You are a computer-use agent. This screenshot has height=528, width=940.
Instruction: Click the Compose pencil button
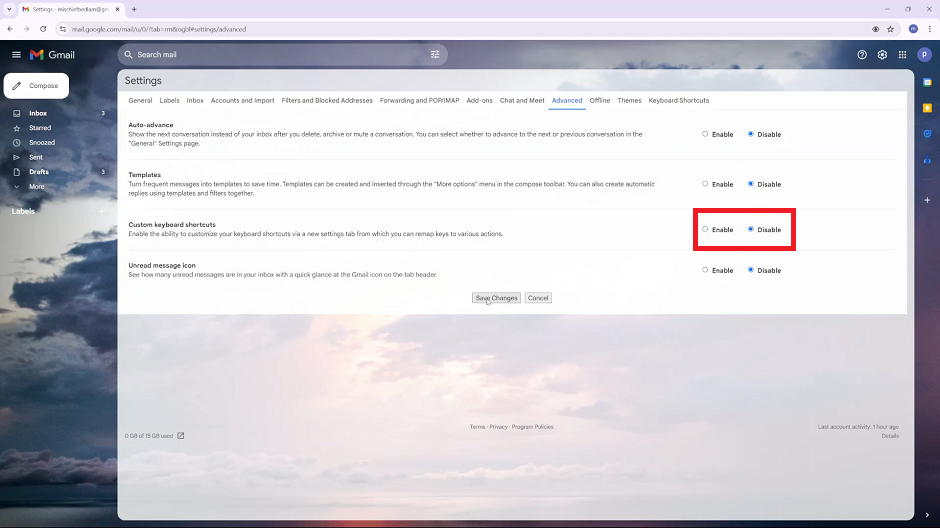[36, 86]
